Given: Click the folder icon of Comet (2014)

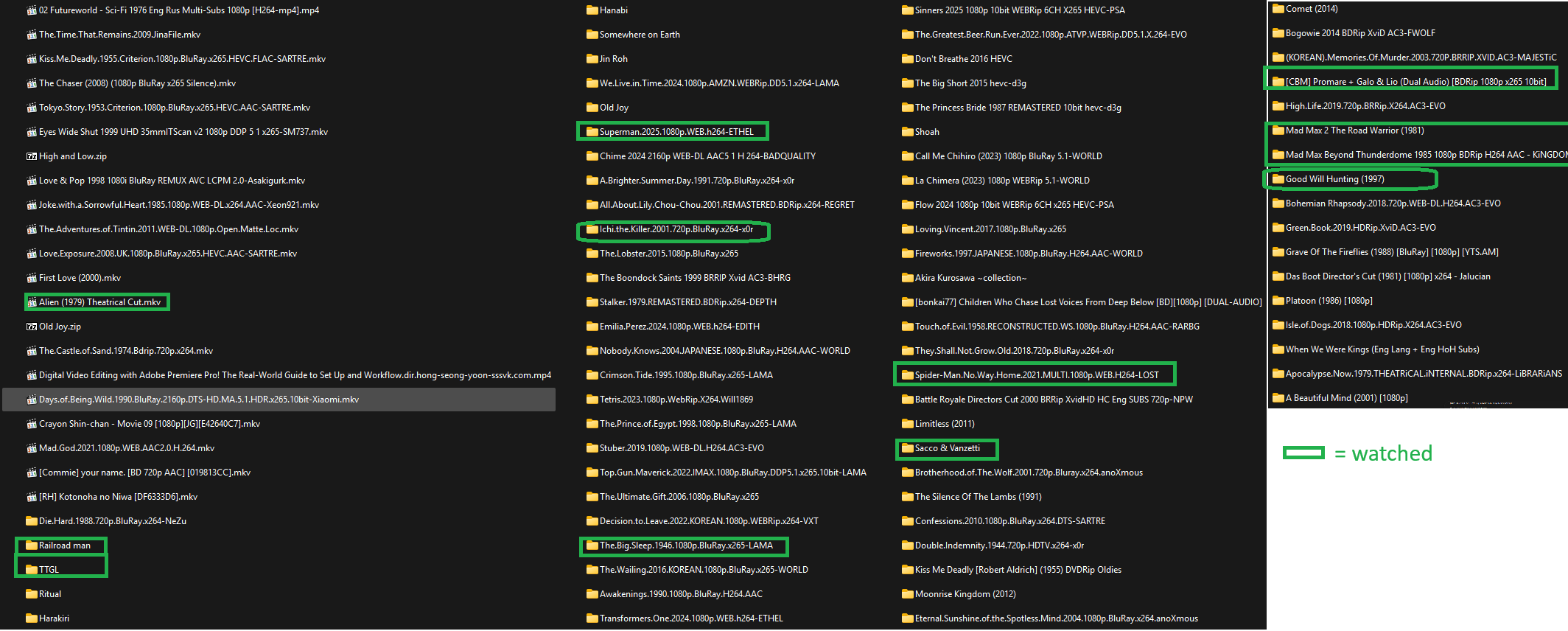Looking at the screenshot, I should 1278,9.
